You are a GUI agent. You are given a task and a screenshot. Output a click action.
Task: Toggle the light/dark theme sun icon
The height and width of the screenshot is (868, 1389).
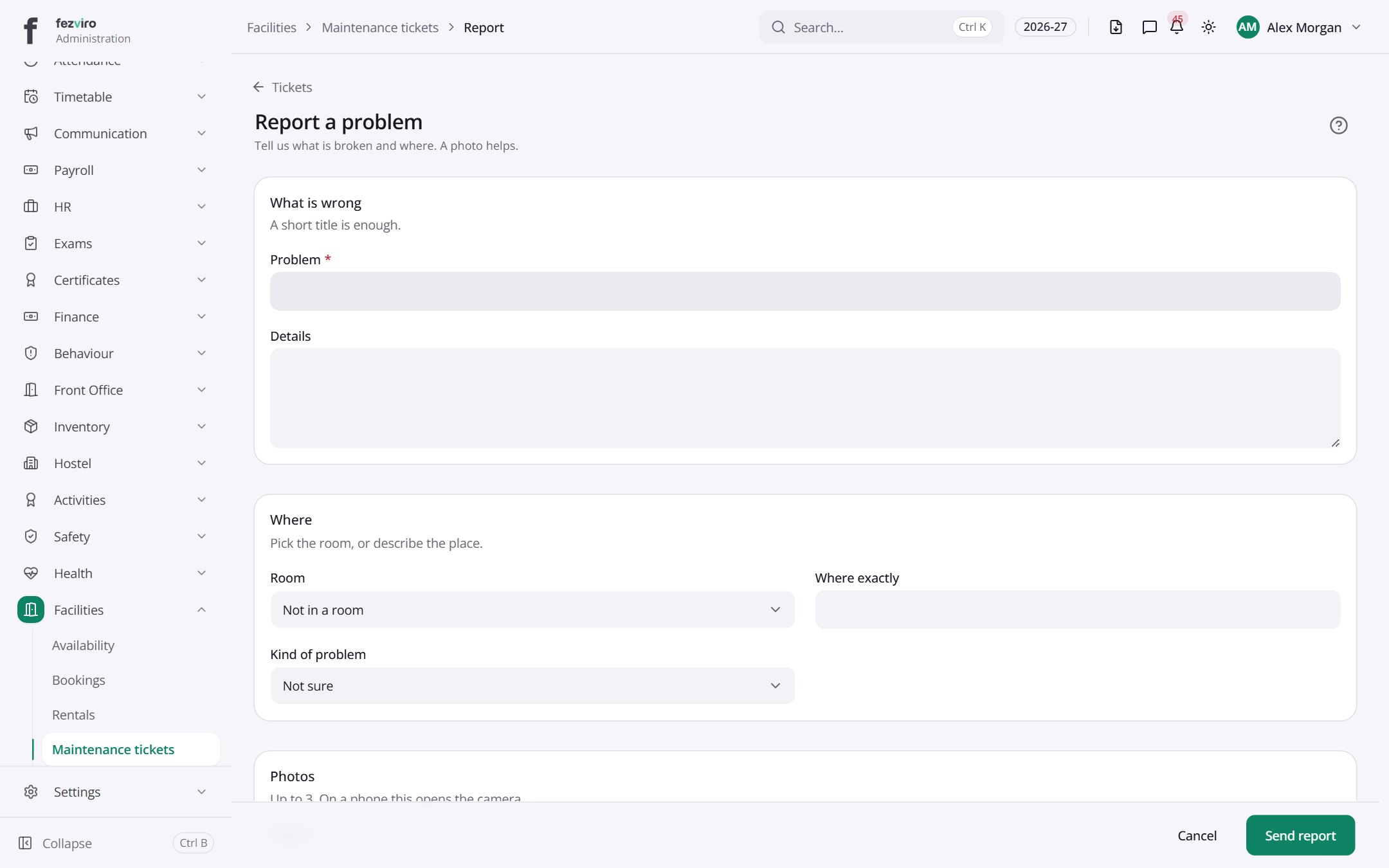(1208, 27)
